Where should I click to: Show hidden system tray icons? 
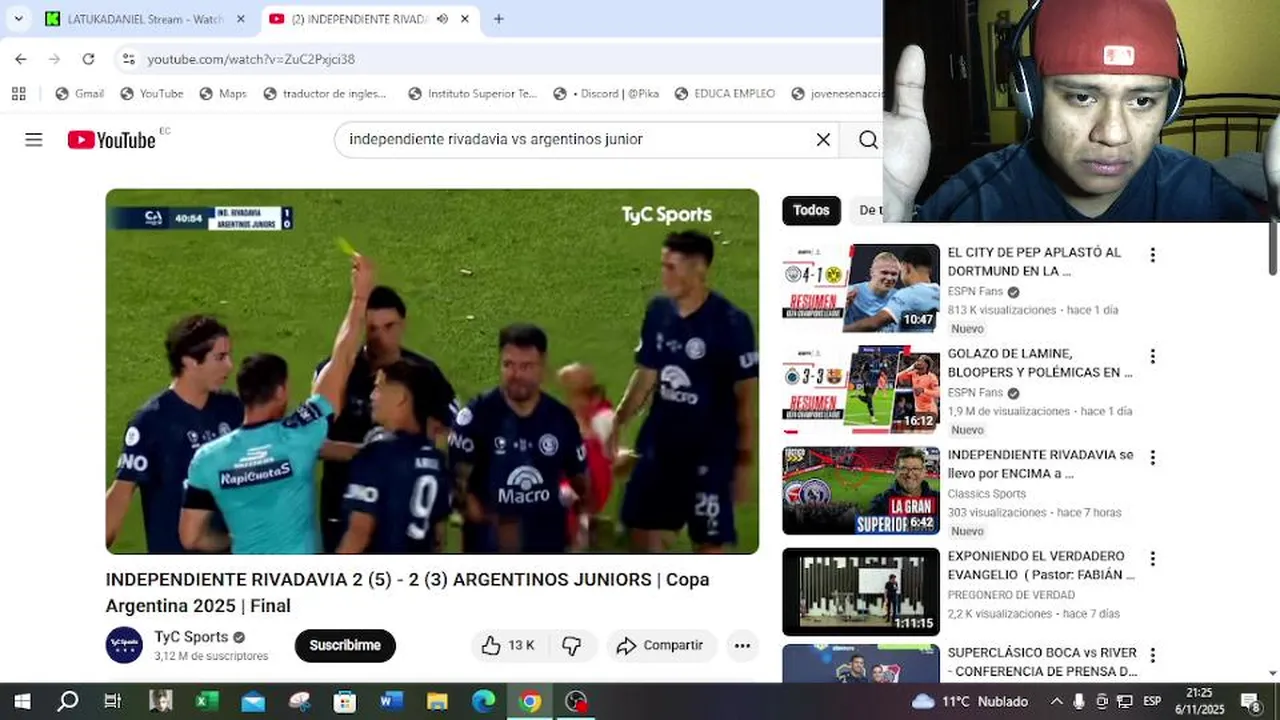coord(1056,701)
